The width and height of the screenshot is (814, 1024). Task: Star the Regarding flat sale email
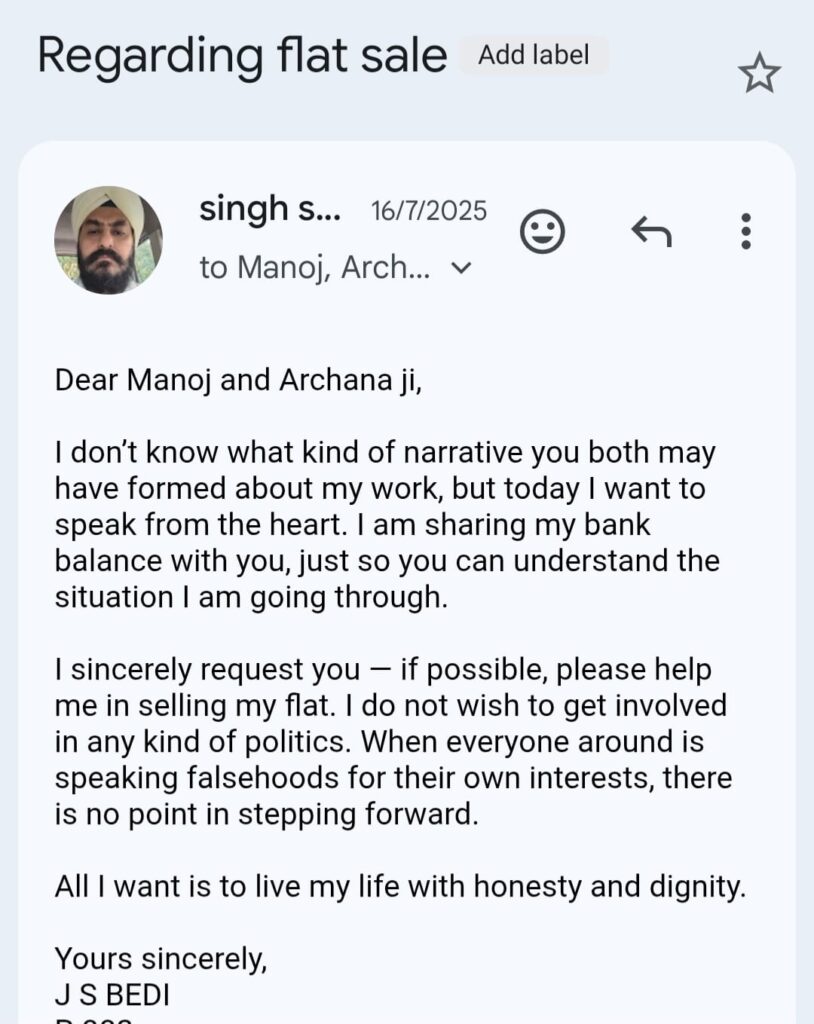click(759, 74)
